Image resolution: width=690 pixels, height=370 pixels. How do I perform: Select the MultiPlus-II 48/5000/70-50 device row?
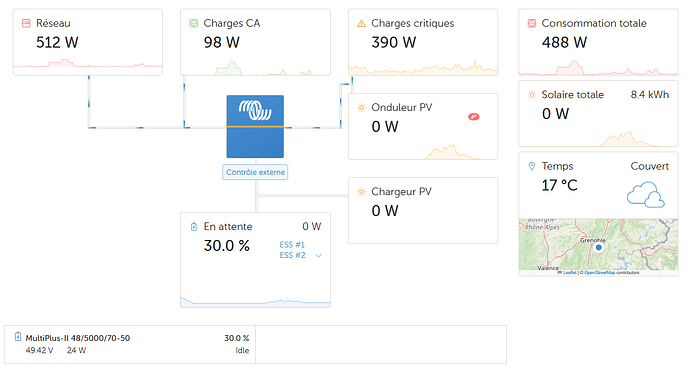tap(130, 344)
